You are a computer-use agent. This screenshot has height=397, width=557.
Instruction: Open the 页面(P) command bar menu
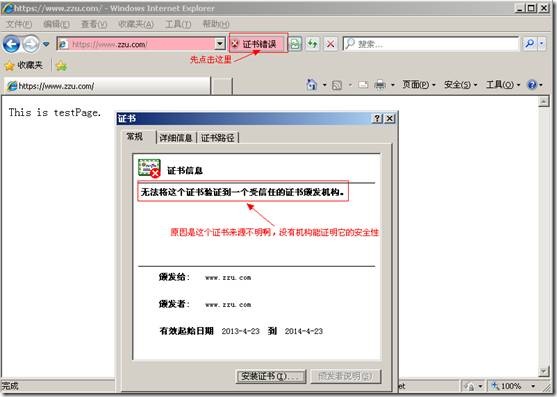point(418,85)
